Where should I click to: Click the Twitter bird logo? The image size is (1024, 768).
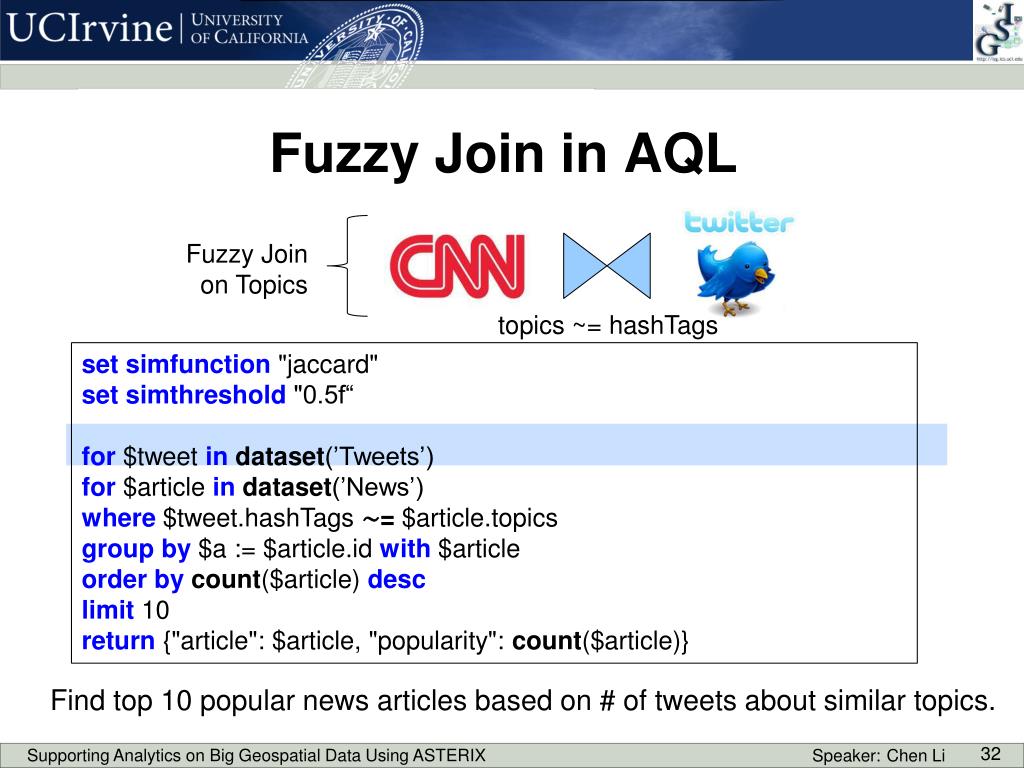coord(735,278)
